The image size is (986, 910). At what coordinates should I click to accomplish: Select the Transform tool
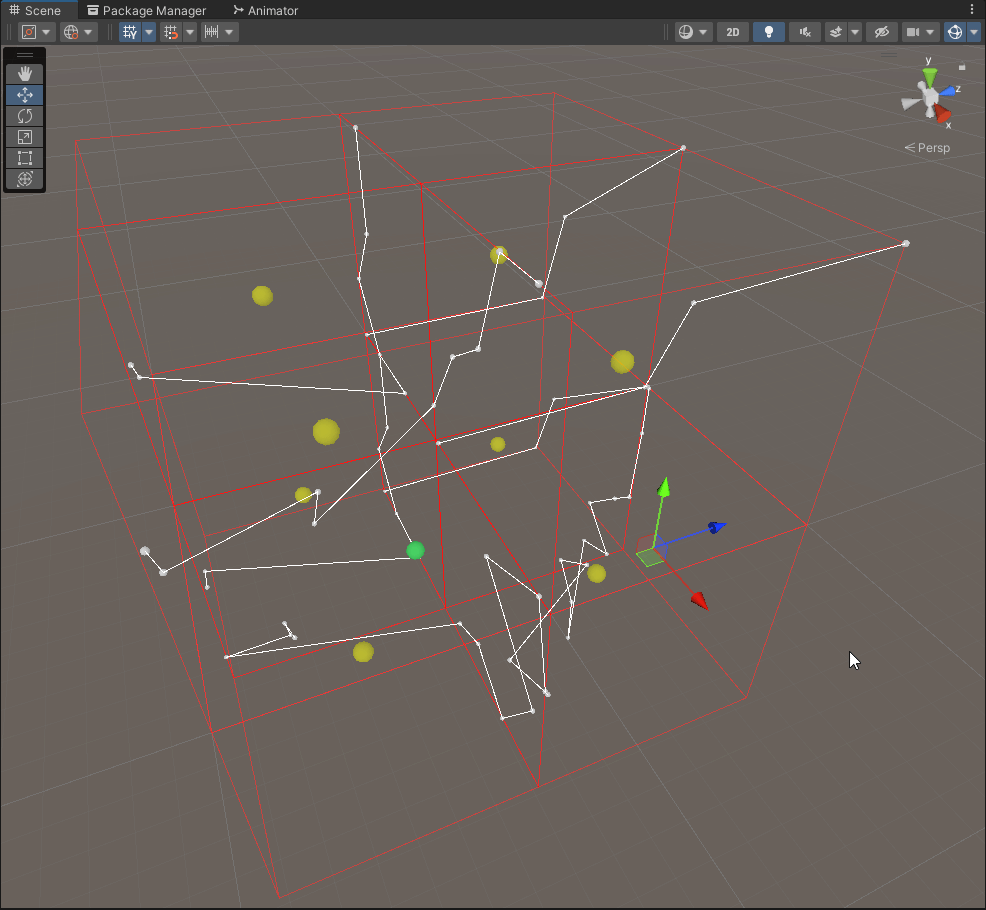click(25, 179)
